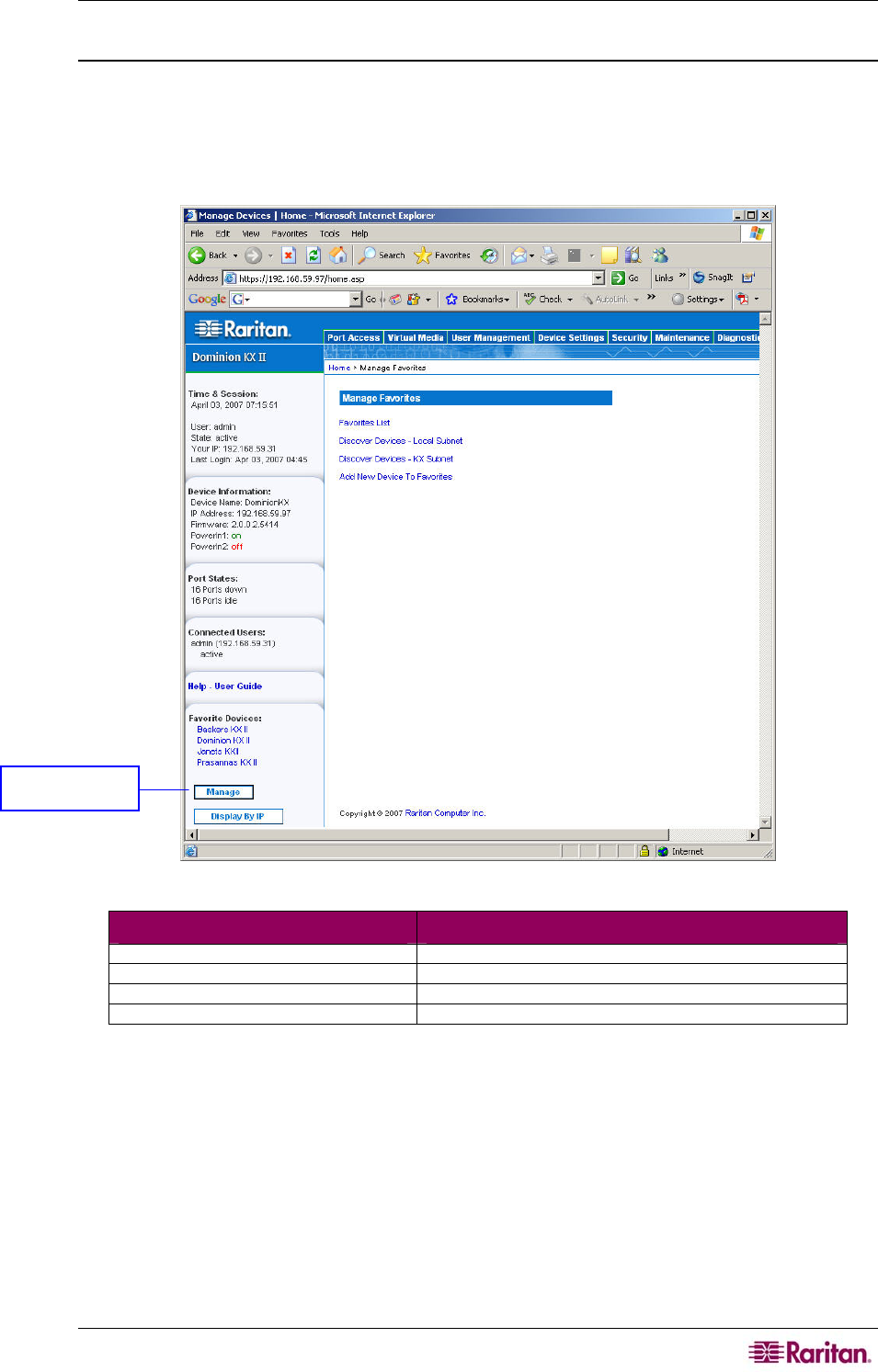Viewport: 878px width, 1372px height.
Task: Open the browser Home page icon
Action: pos(338,255)
